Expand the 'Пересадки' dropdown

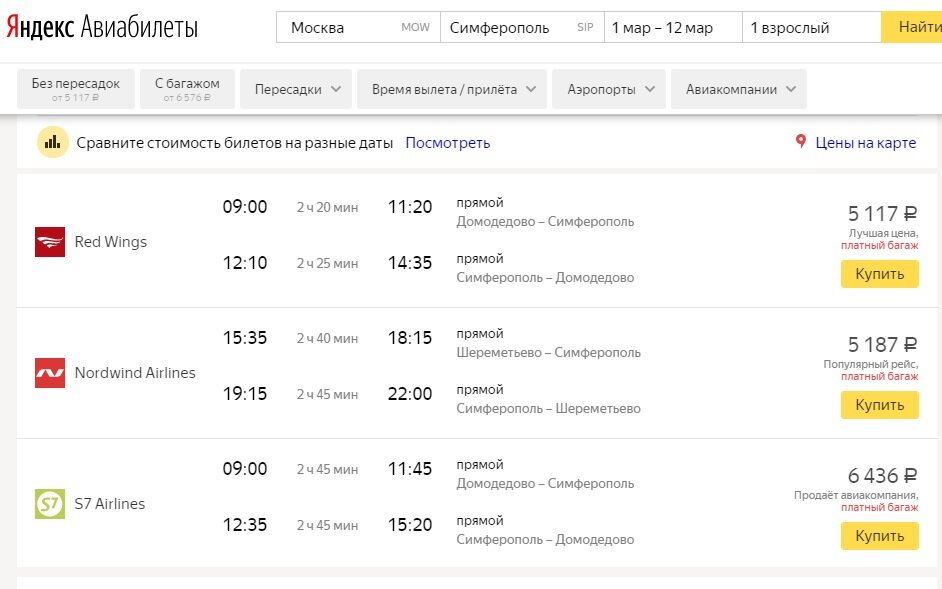[x=296, y=89]
